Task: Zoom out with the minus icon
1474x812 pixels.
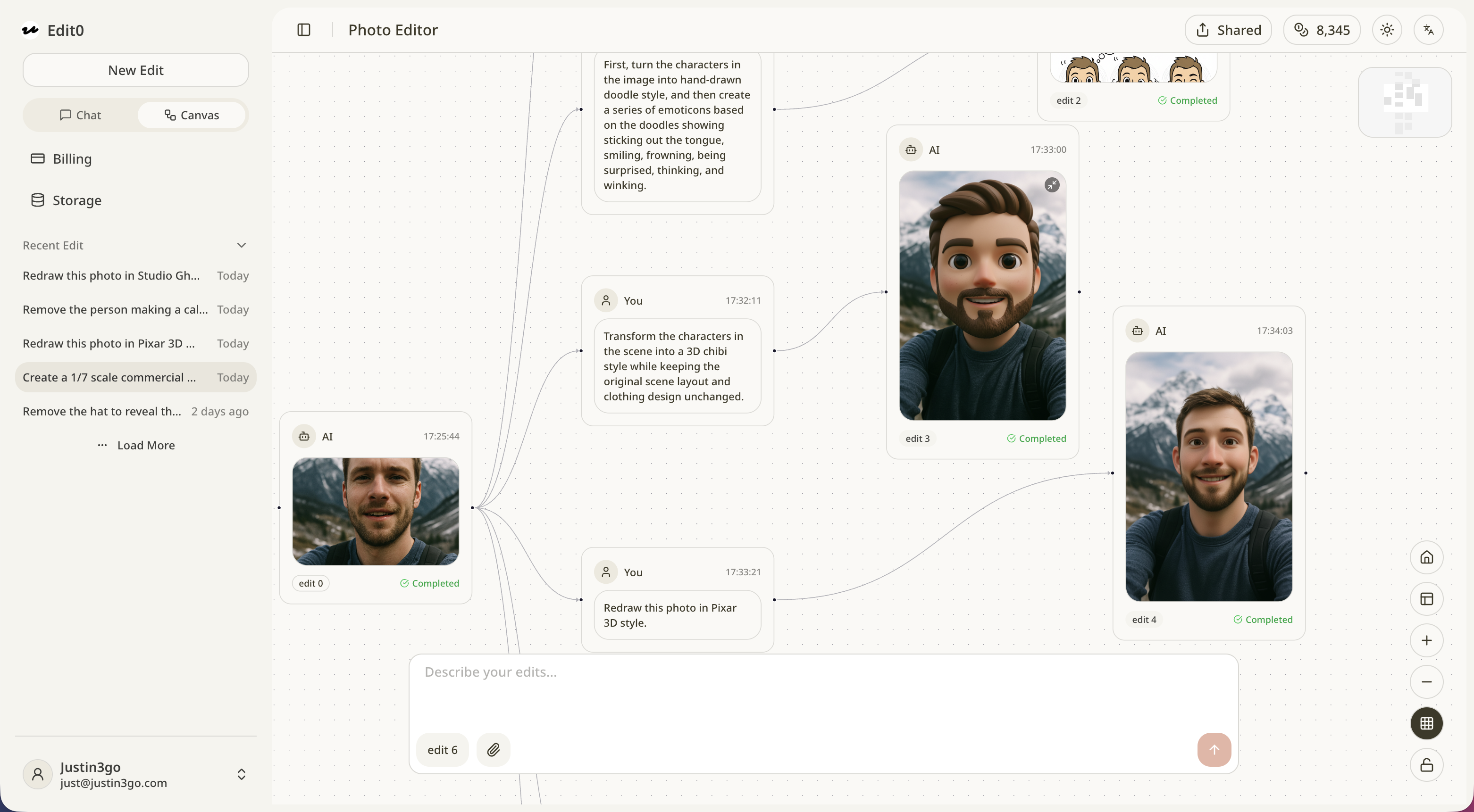Action: tap(1426, 682)
